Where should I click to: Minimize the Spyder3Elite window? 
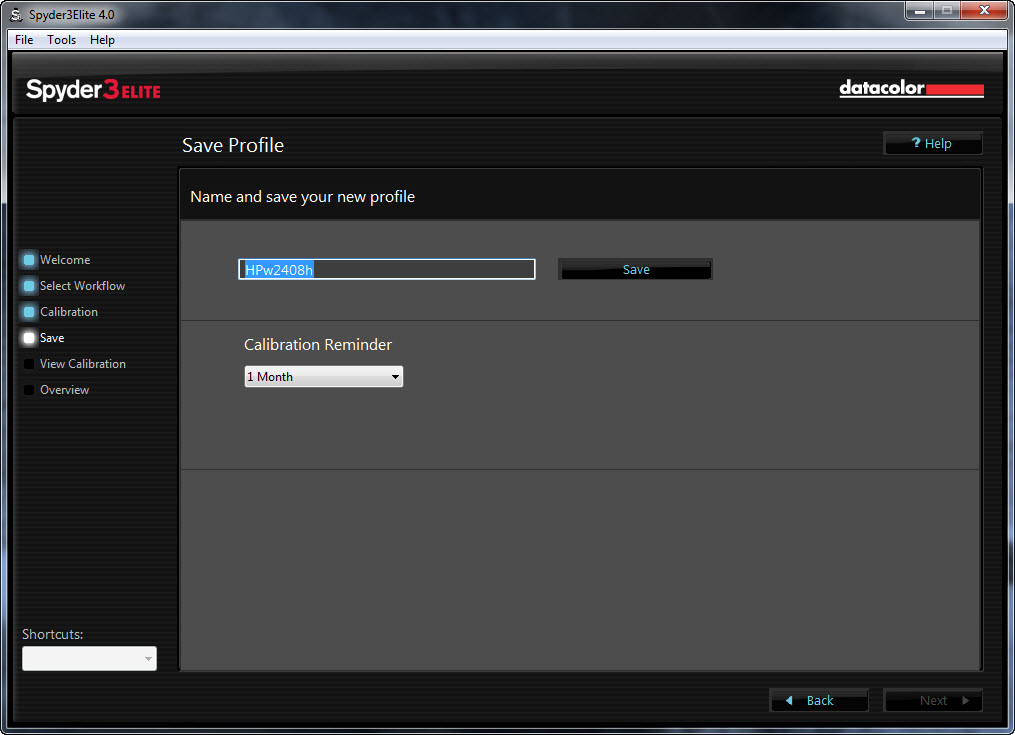pyautogui.click(x=920, y=10)
